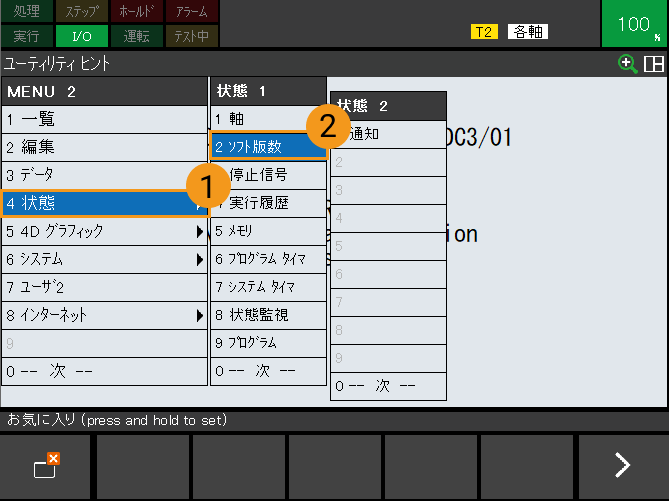670x502 pixels.
Task: Click the next page arrow button
Action: point(622,464)
